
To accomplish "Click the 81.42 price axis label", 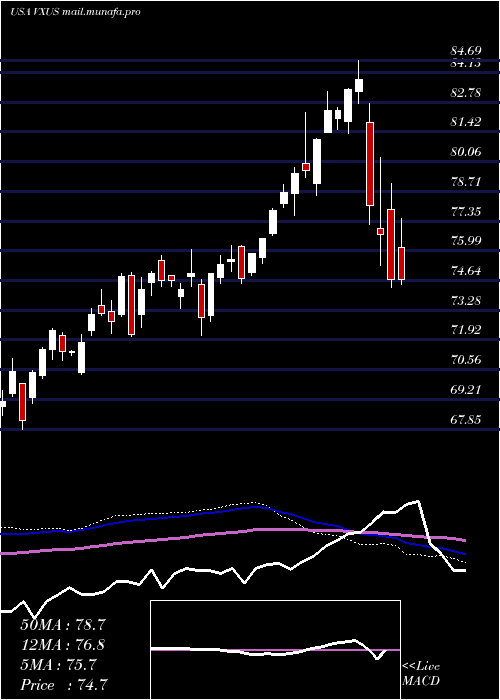I will (x=466, y=122).
